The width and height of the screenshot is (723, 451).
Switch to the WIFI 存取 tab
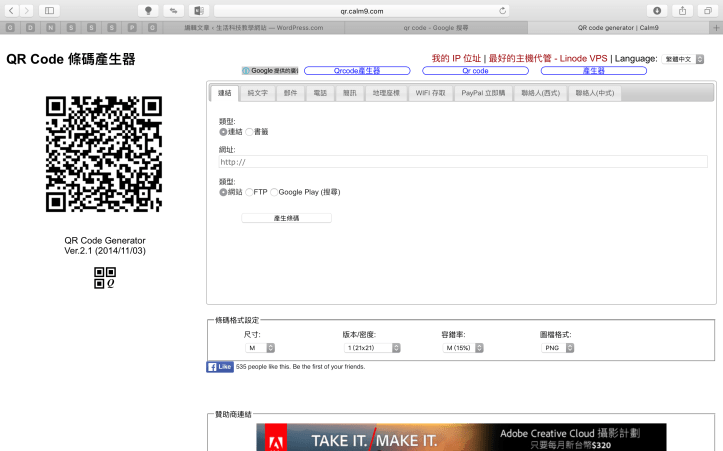point(430,93)
